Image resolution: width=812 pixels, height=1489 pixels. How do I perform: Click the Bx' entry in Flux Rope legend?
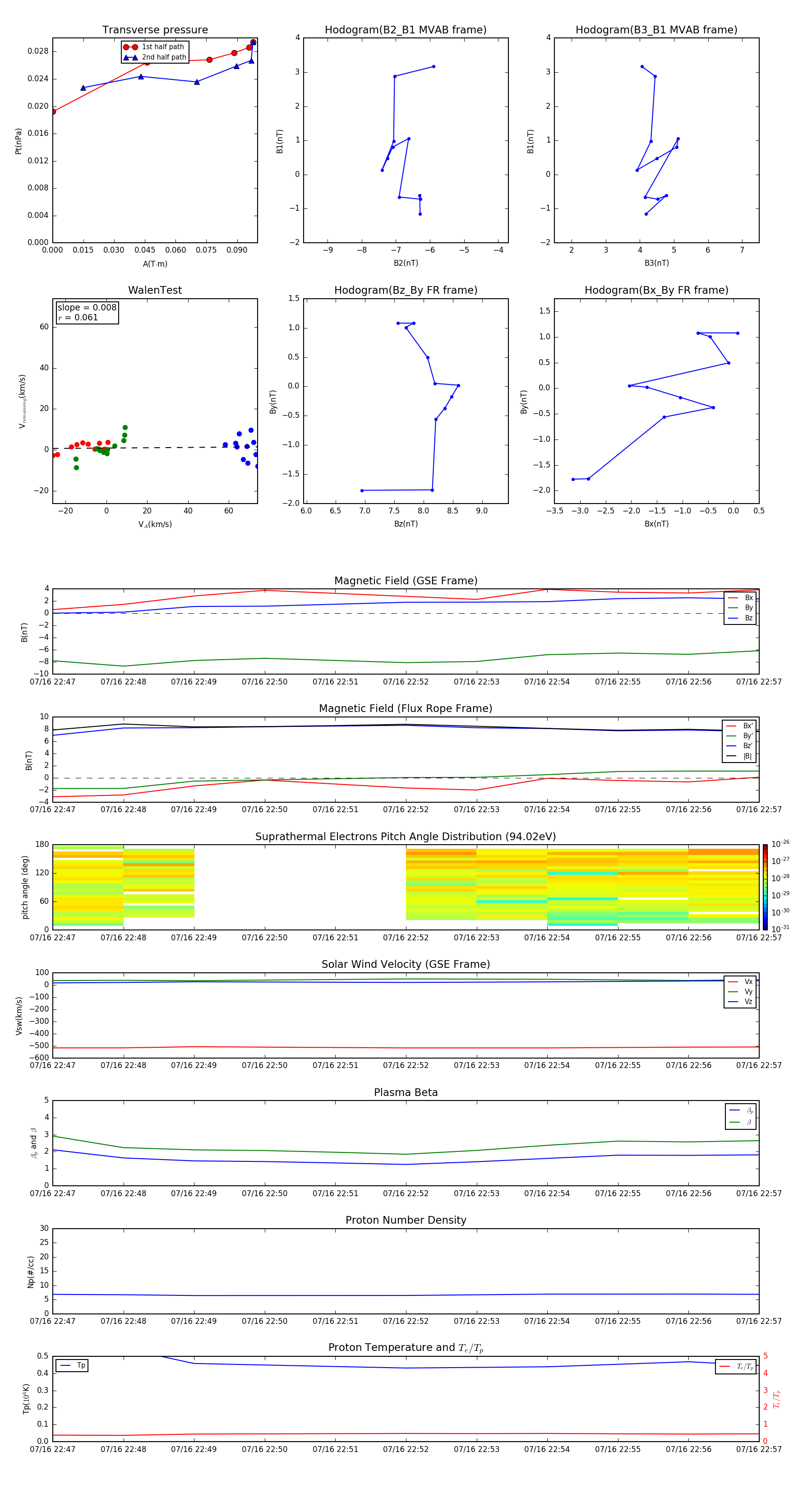(739, 726)
